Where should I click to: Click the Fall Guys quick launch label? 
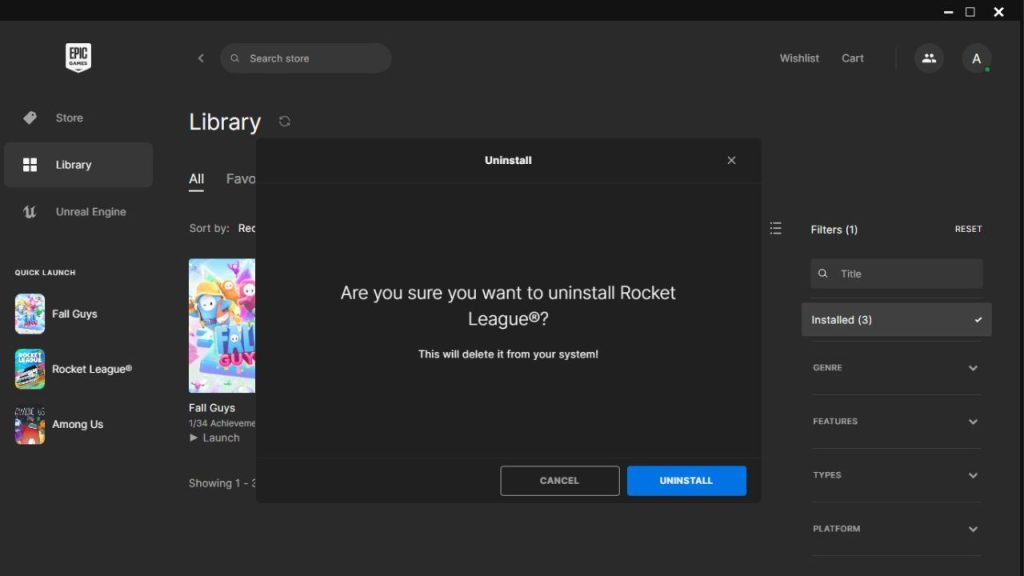(x=74, y=313)
